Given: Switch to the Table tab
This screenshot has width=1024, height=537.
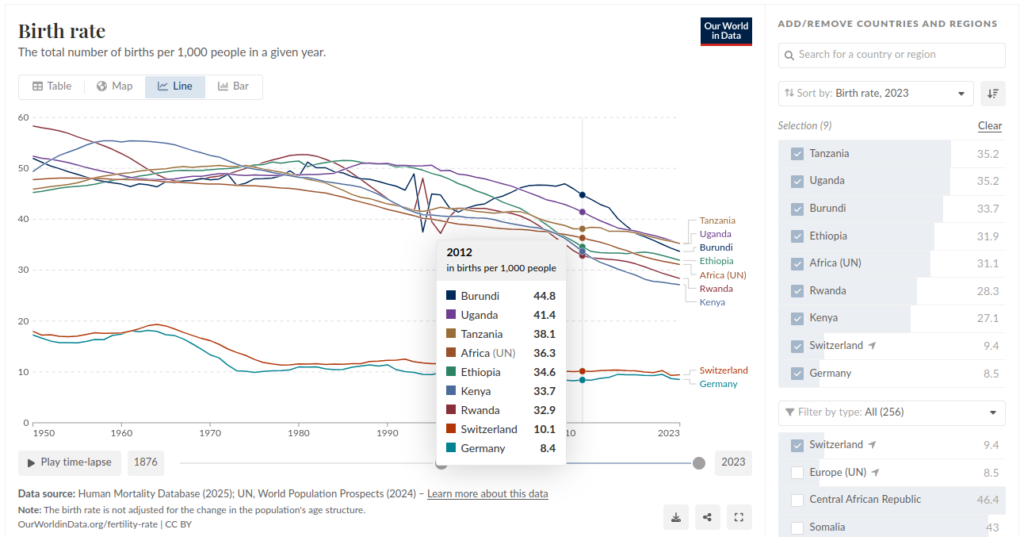Looking at the screenshot, I should click(x=52, y=87).
